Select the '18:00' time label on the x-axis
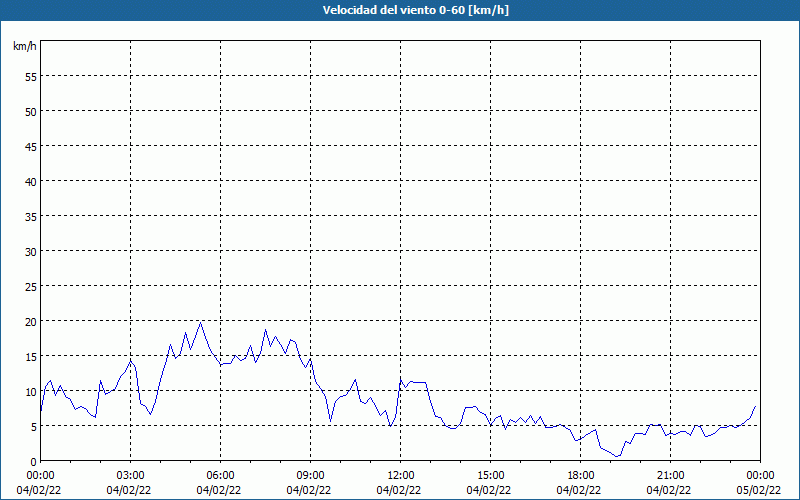 (x=581, y=476)
